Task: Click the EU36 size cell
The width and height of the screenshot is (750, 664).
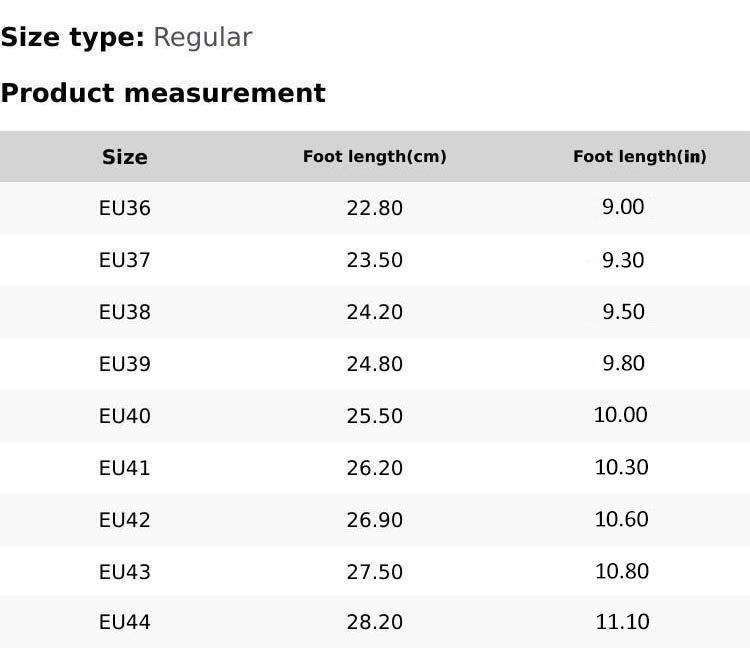Action: [125, 208]
